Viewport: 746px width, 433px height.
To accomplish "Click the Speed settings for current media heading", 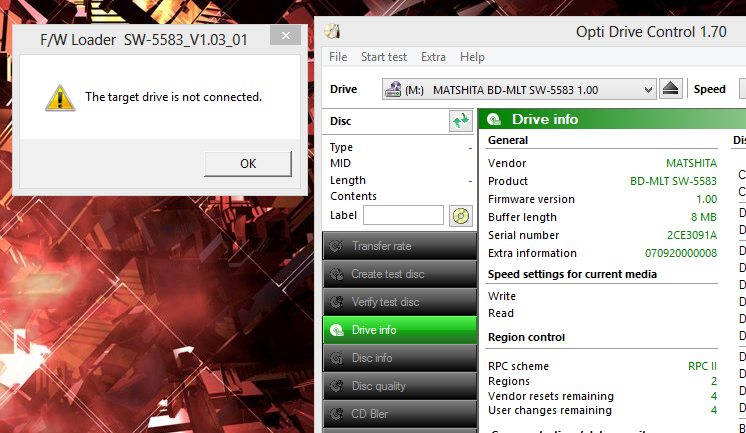I will [572, 274].
